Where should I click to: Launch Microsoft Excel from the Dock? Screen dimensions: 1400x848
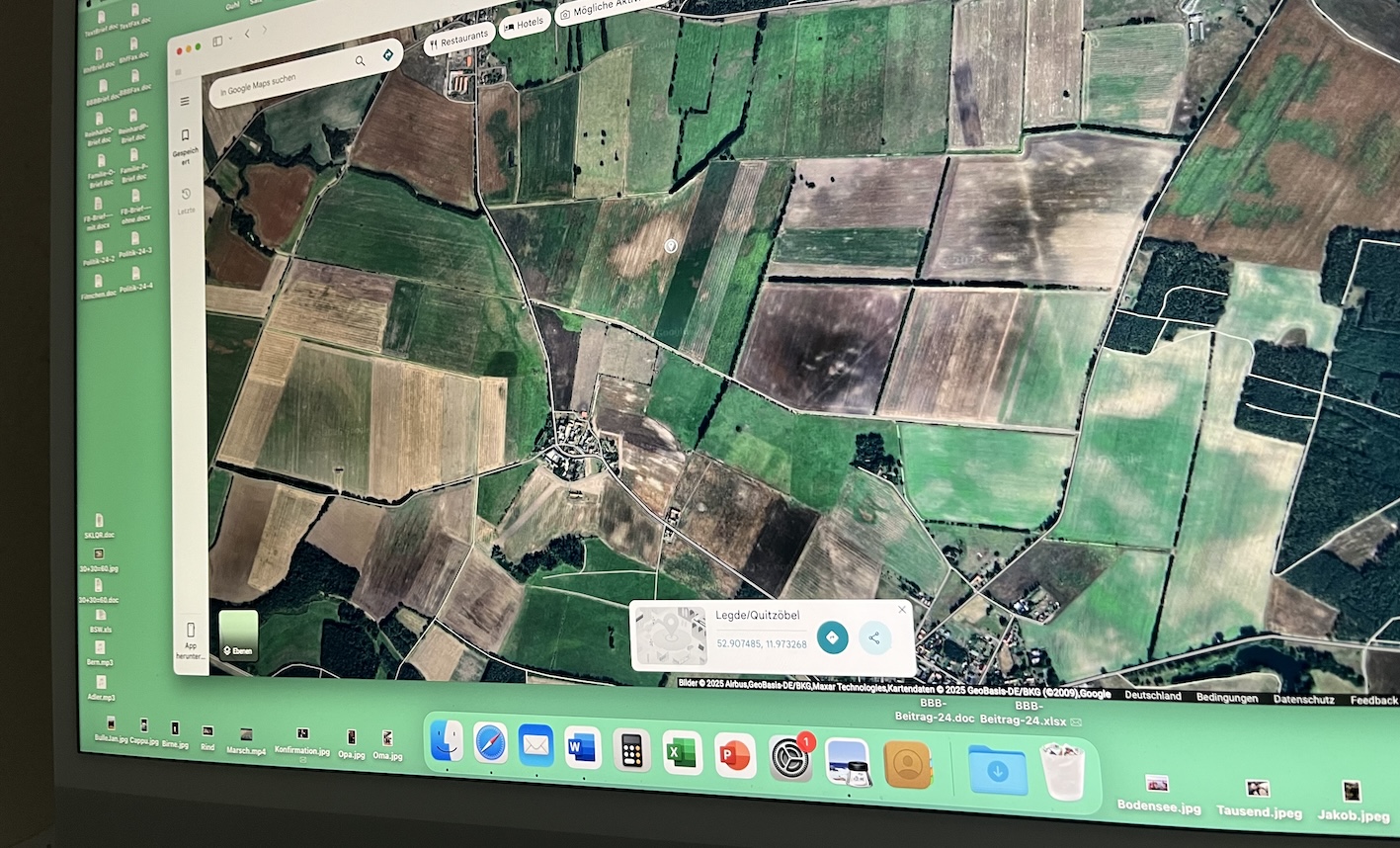point(682,754)
